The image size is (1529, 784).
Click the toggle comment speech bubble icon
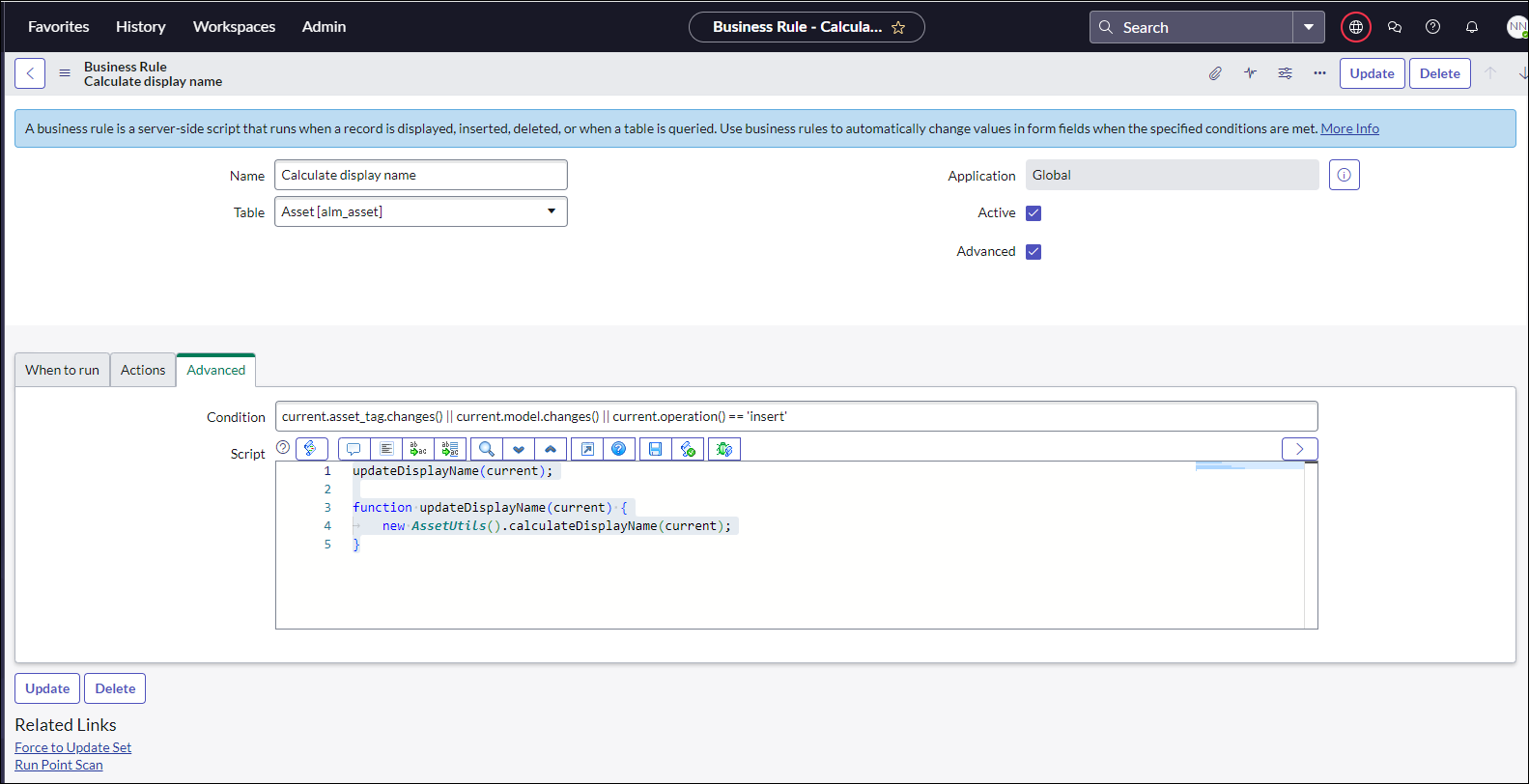[354, 449]
